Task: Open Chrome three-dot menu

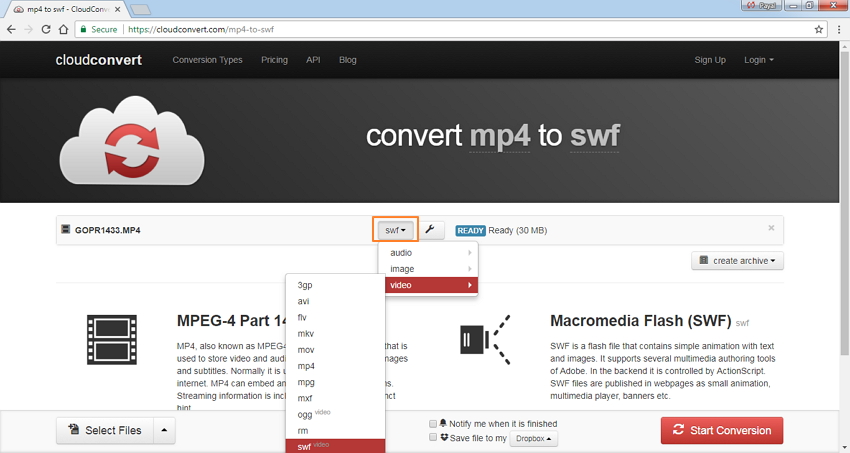Action: 839,29
